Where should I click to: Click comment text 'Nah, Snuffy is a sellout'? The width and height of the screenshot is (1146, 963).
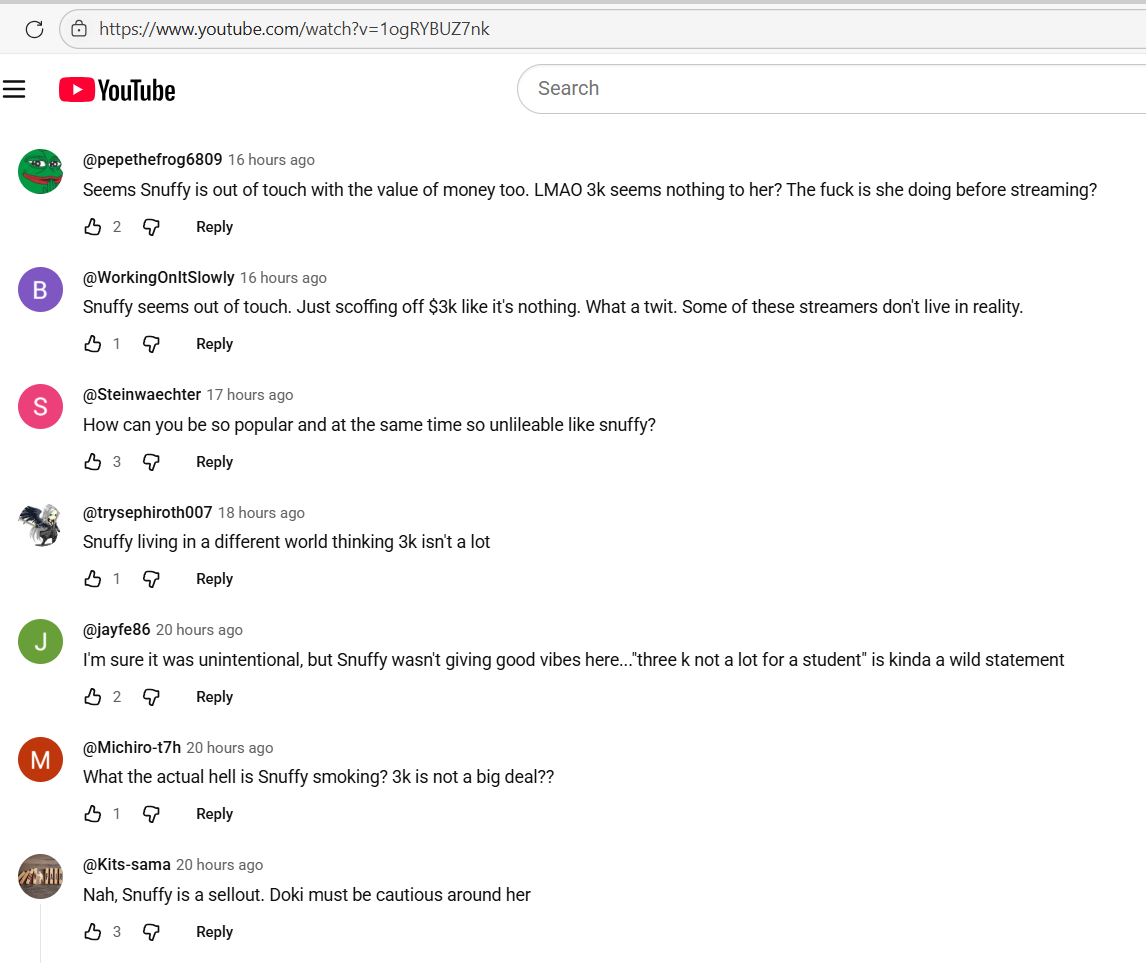coord(307,895)
